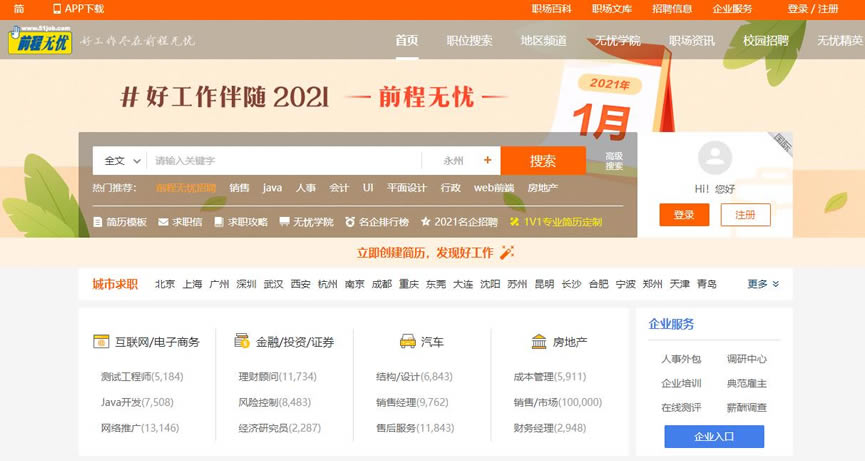Focus the 请输入关键字 search field
This screenshot has width=865, height=461.
pos(284,160)
